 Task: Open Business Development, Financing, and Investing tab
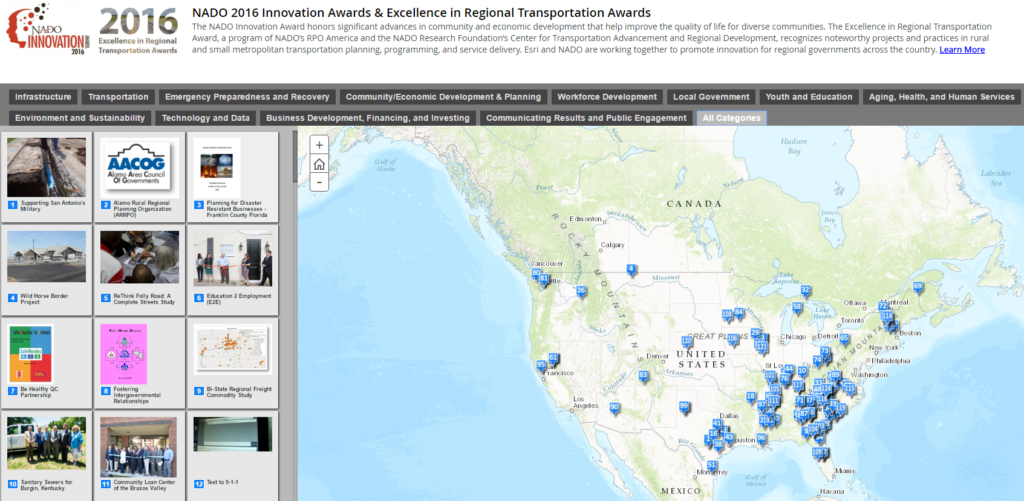[368, 118]
